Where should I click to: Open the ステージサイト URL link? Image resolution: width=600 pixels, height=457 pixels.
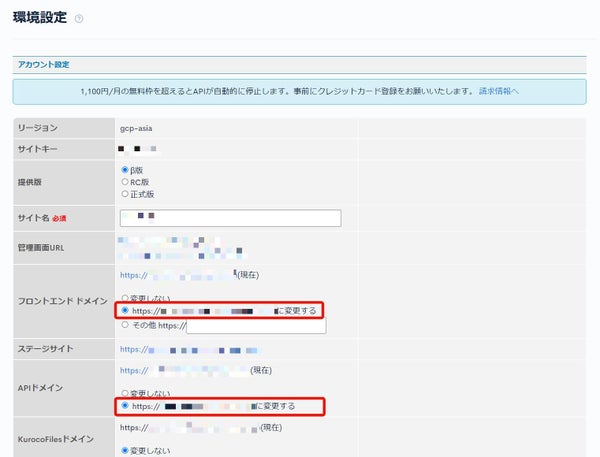click(x=190, y=349)
